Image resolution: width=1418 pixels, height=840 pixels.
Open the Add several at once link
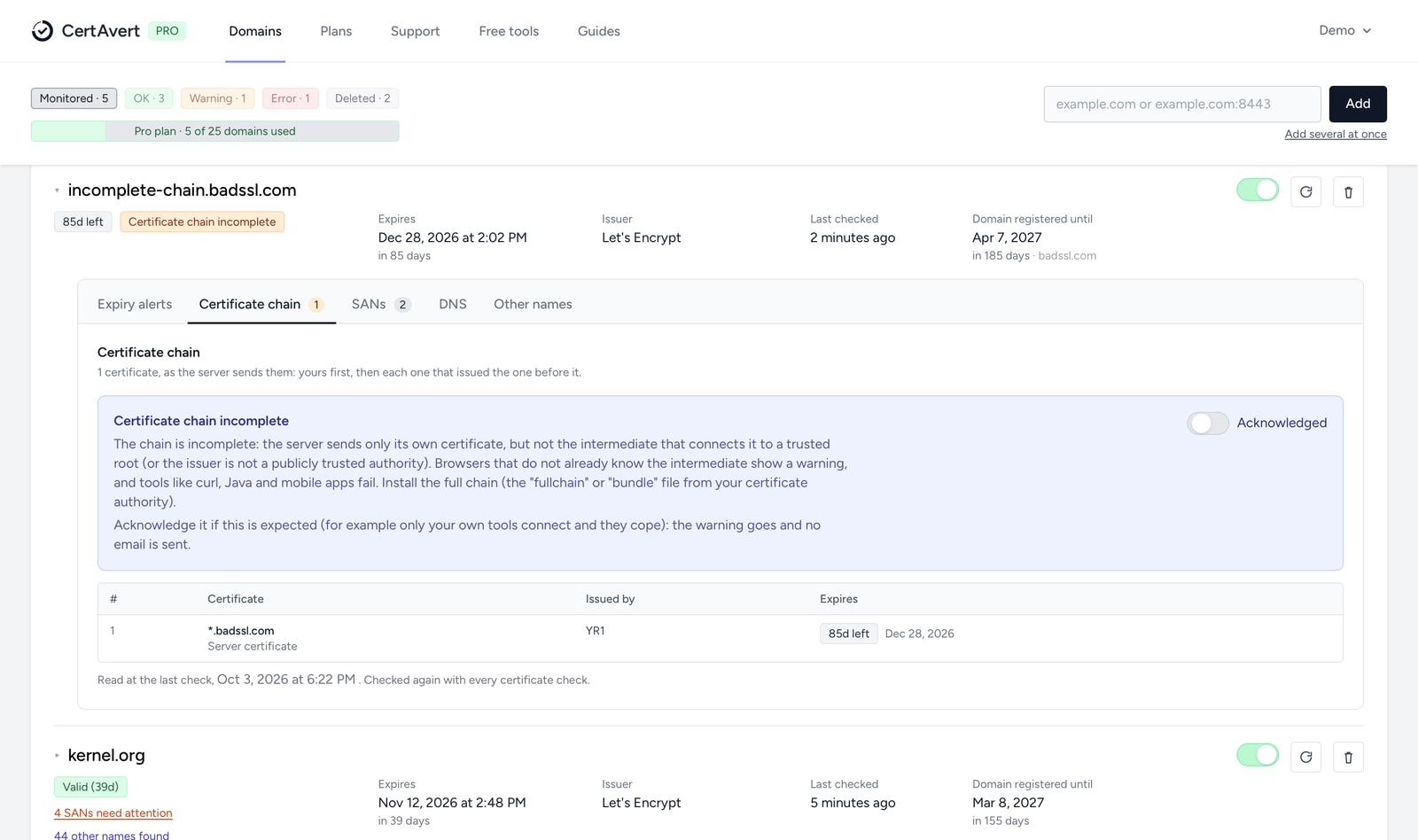tap(1336, 135)
